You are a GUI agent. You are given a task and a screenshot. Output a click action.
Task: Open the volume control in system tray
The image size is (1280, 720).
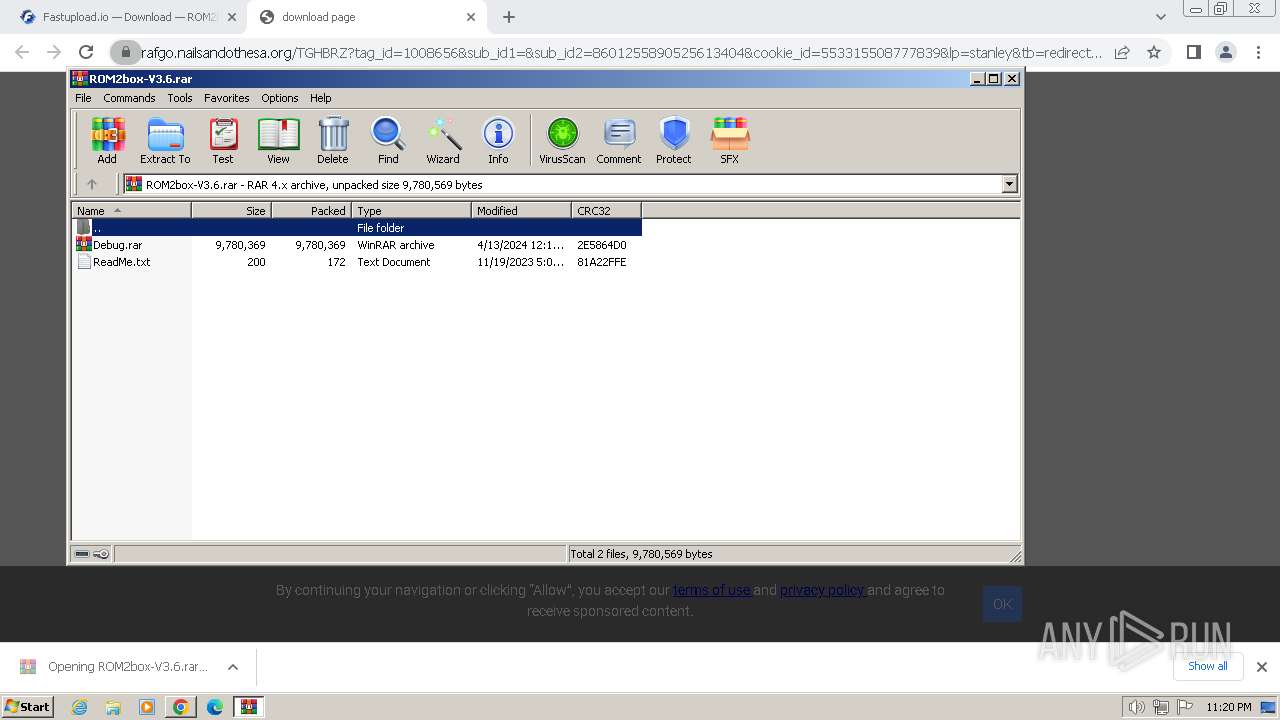(x=1137, y=707)
